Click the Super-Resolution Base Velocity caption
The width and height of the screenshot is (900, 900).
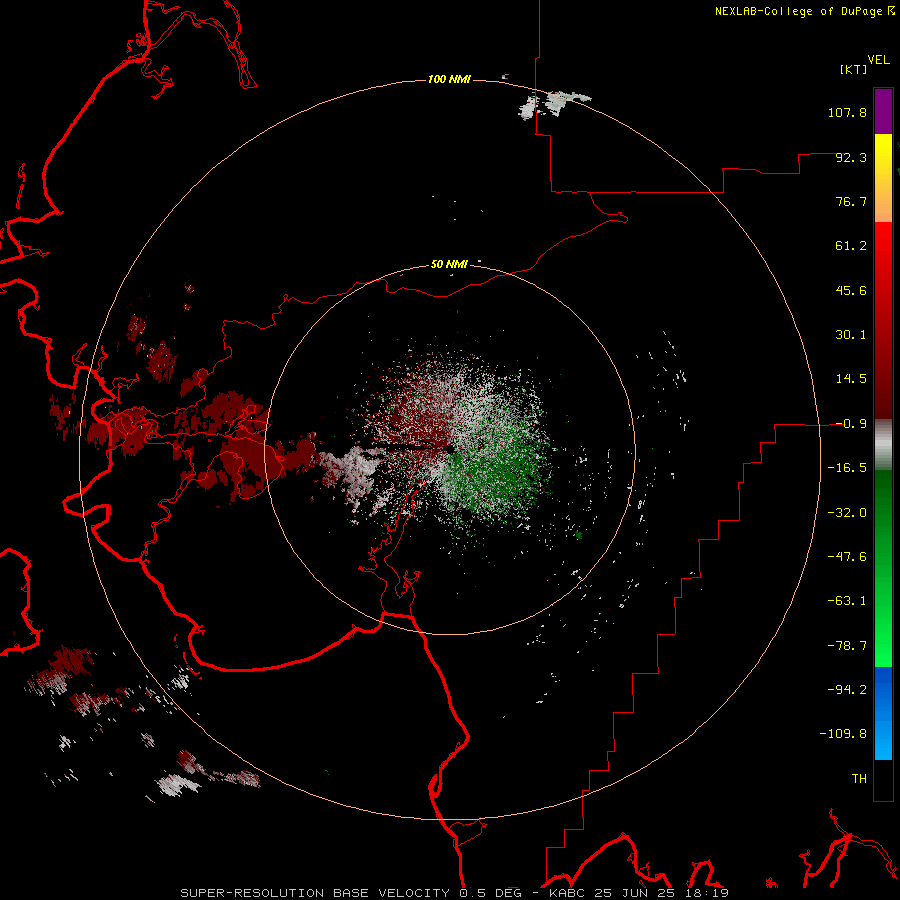point(455,893)
